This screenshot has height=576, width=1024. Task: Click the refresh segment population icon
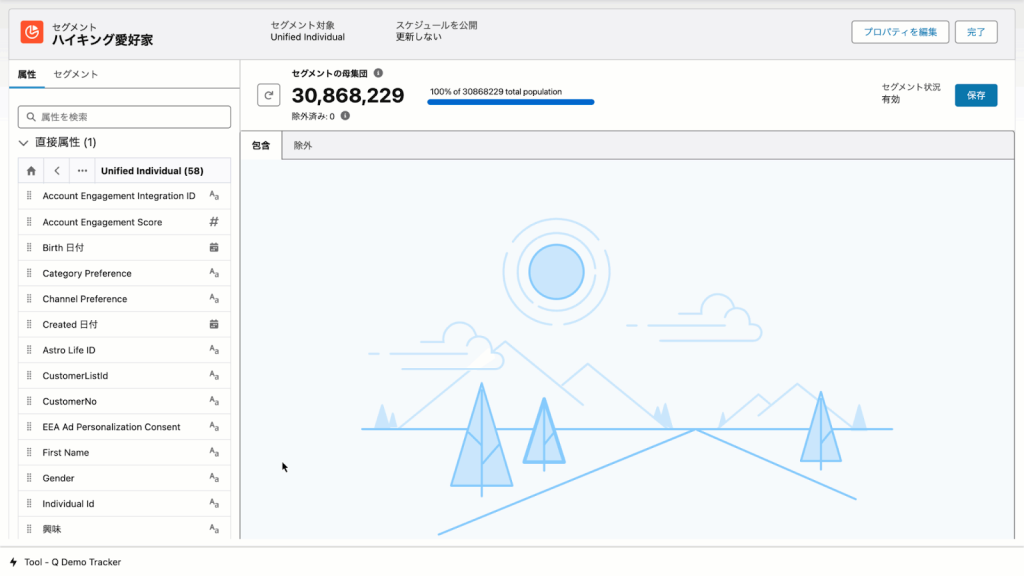tap(268, 95)
